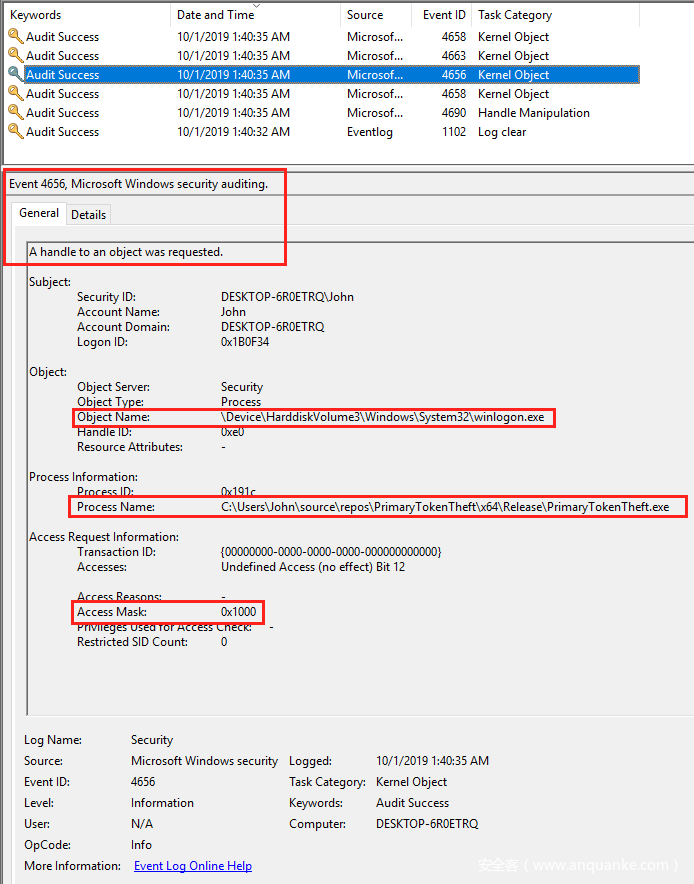
Task: Click key icon on the Log clear row
Action: [15, 132]
